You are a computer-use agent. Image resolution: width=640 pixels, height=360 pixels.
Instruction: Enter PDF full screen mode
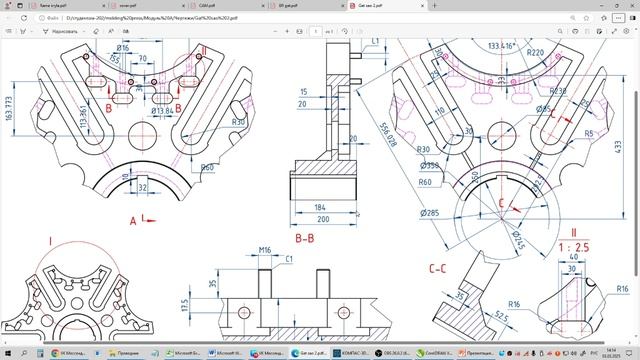click(x=614, y=31)
